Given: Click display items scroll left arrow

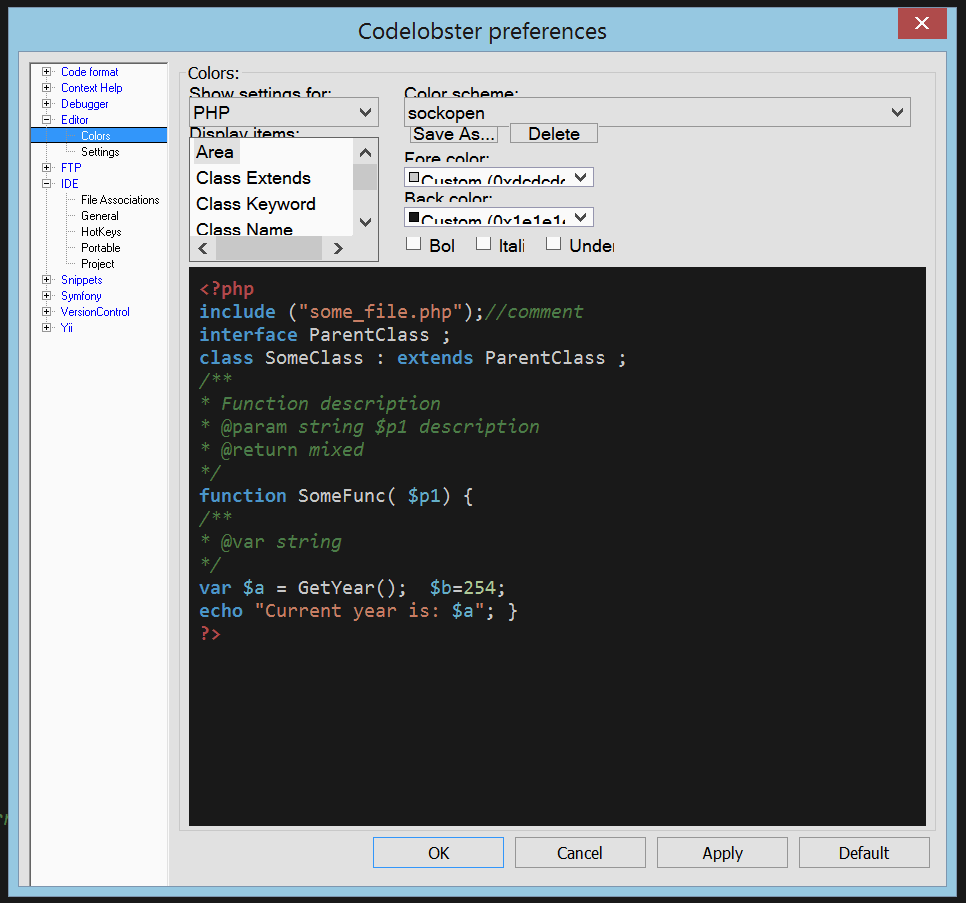Looking at the screenshot, I should tap(203, 248).
